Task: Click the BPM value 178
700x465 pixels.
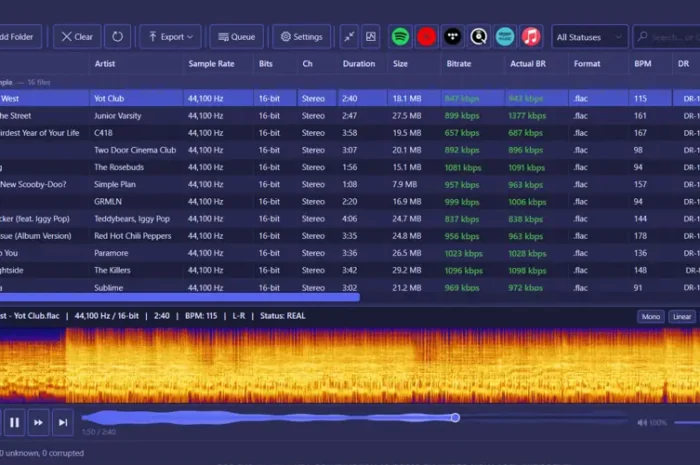Action: 640,236
